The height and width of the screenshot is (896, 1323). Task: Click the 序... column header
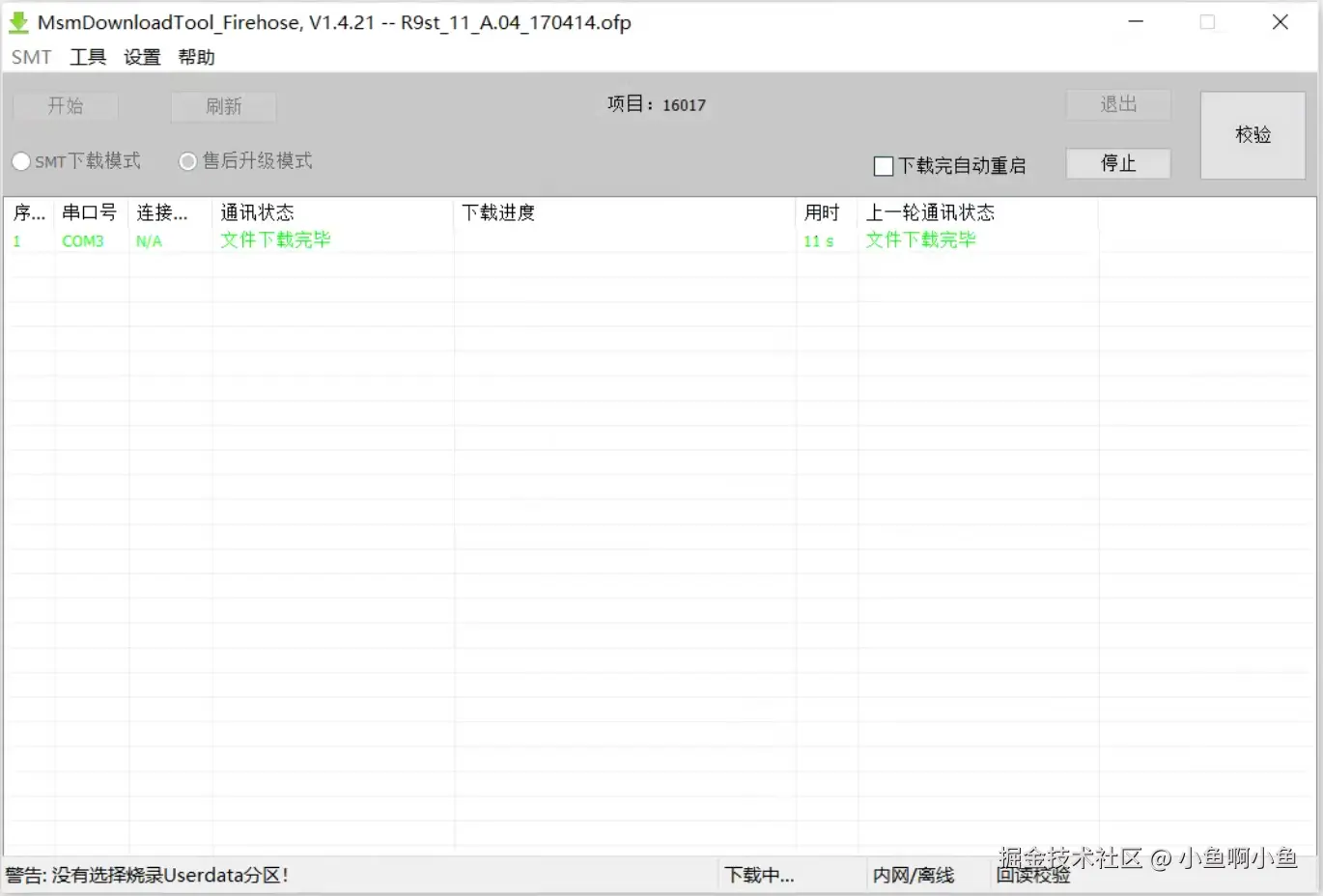(29, 212)
